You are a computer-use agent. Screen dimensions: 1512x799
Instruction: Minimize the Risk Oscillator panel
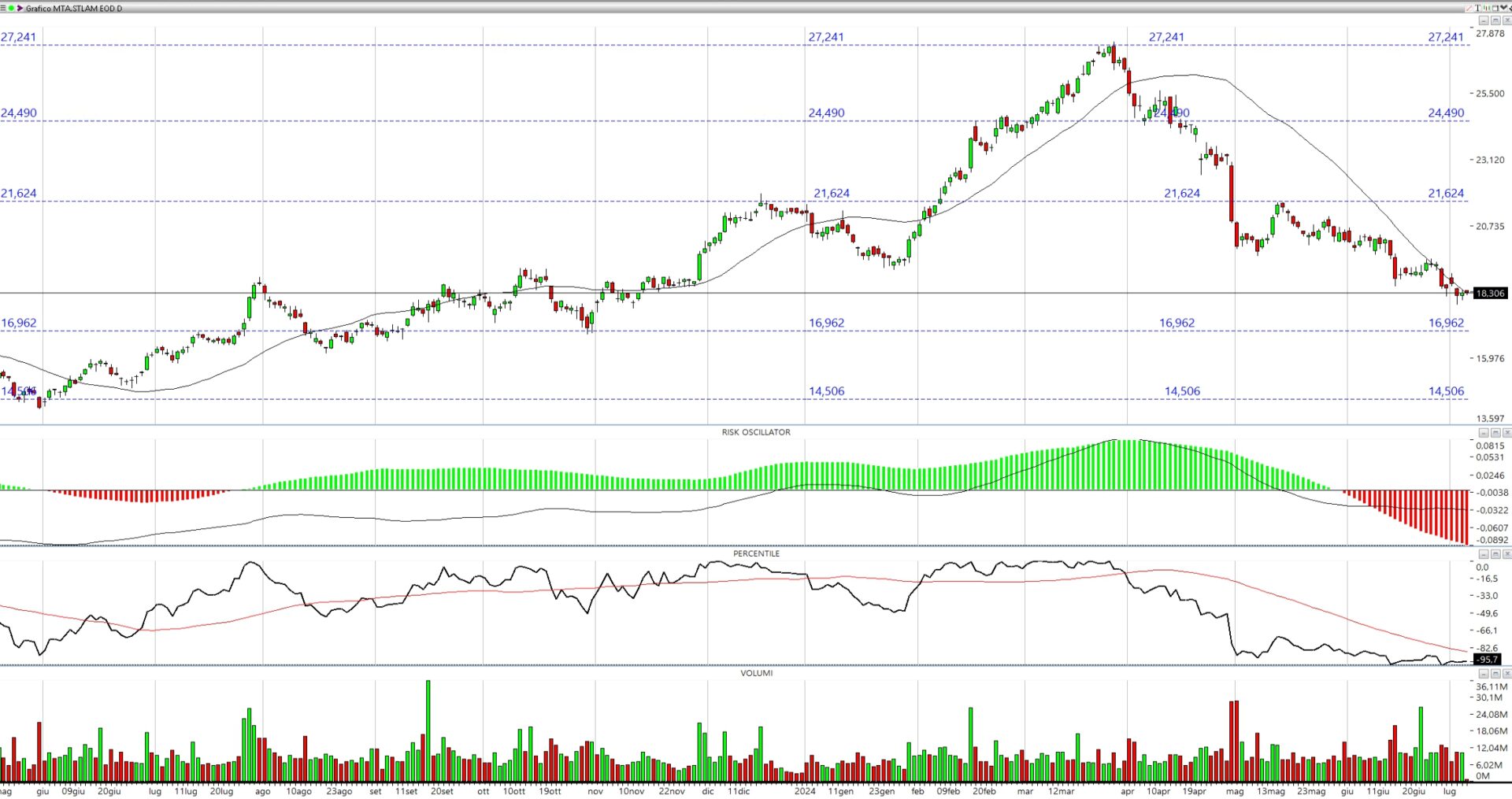(x=1484, y=433)
